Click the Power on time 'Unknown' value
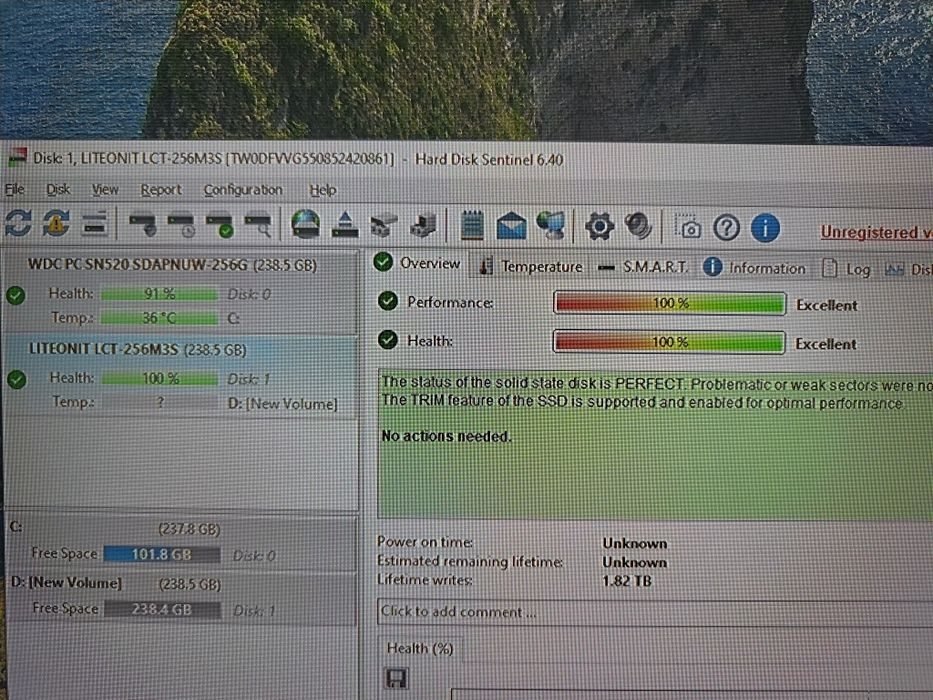The width and height of the screenshot is (933, 700). [635, 543]
